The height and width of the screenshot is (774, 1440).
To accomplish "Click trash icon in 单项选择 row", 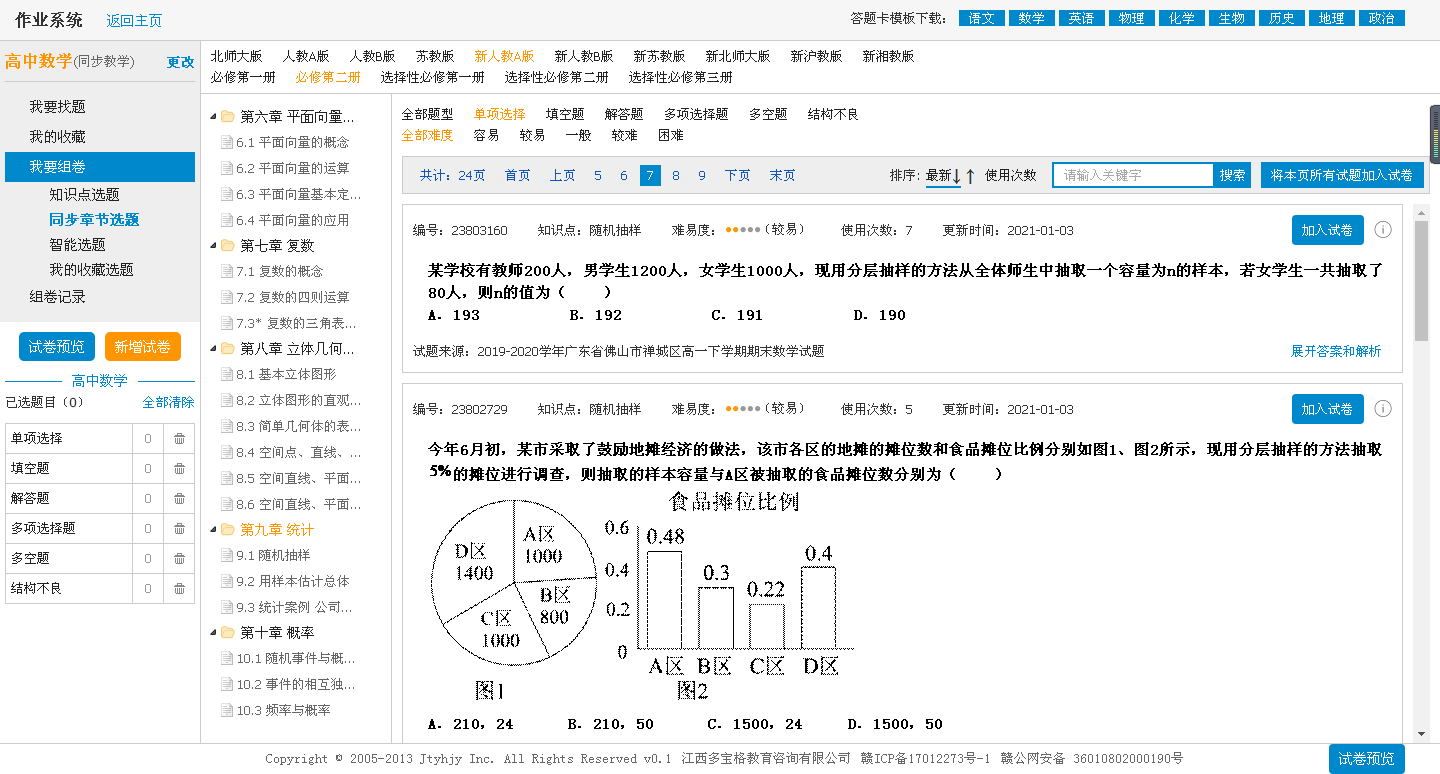I will [179, 438].
